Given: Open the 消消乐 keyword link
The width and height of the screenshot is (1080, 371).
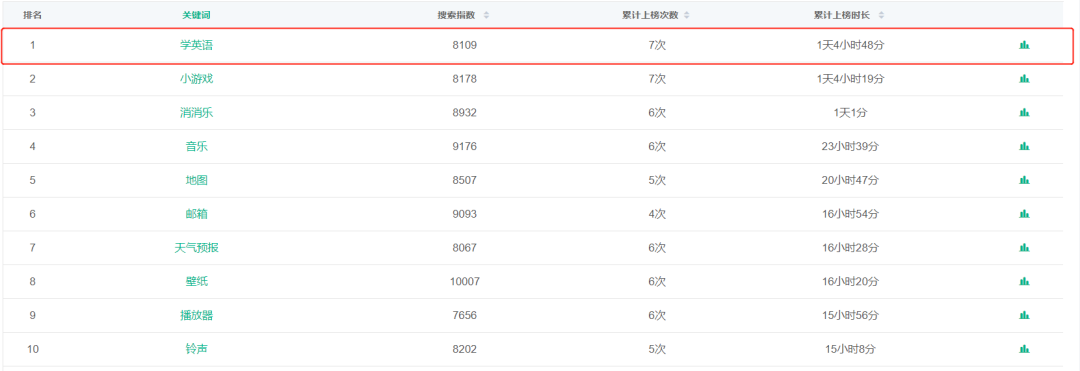Looking at the screenshot, I should [x=197, y=112].
